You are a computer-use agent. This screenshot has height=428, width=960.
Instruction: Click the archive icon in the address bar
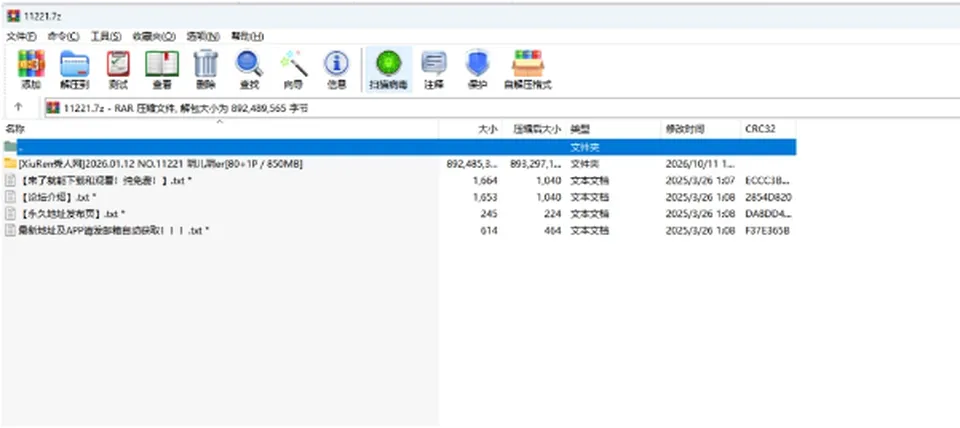point(53,108)
